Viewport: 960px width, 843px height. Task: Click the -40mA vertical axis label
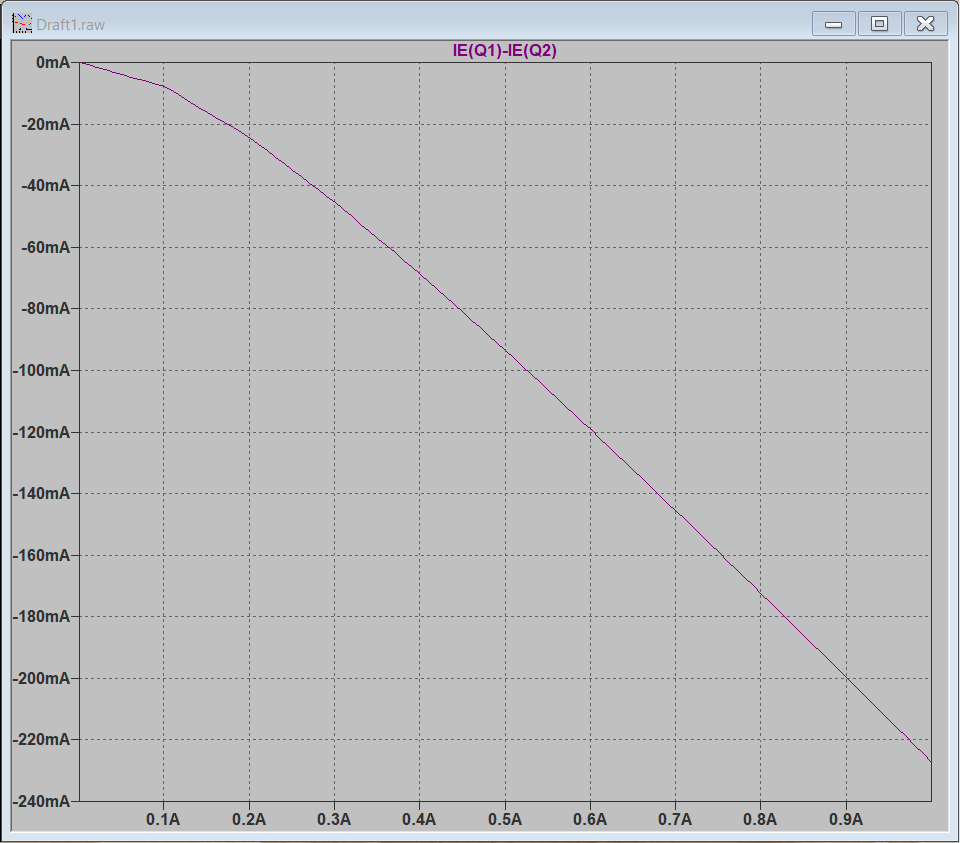(45, 185)
